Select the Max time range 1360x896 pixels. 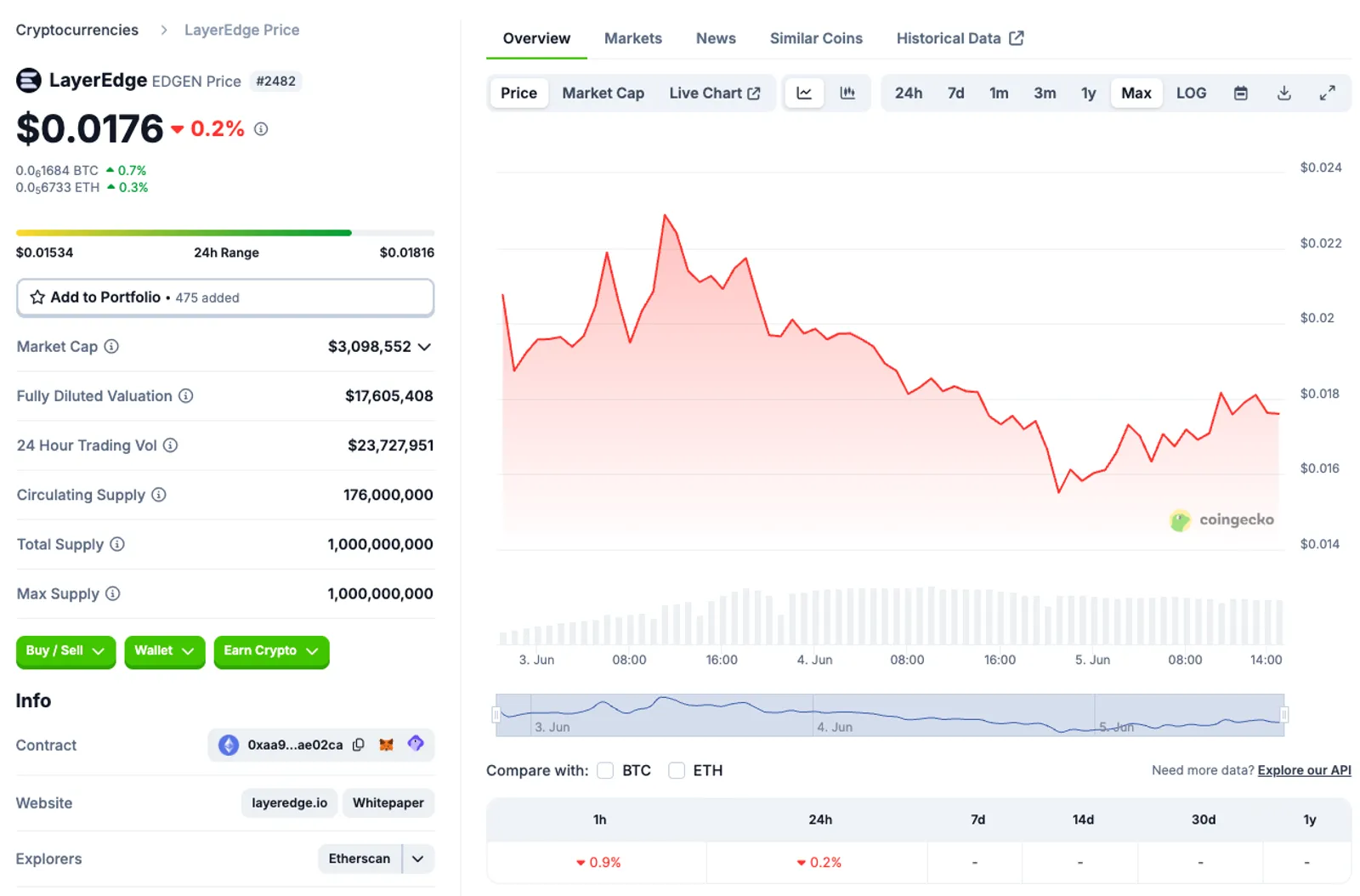1136,94
